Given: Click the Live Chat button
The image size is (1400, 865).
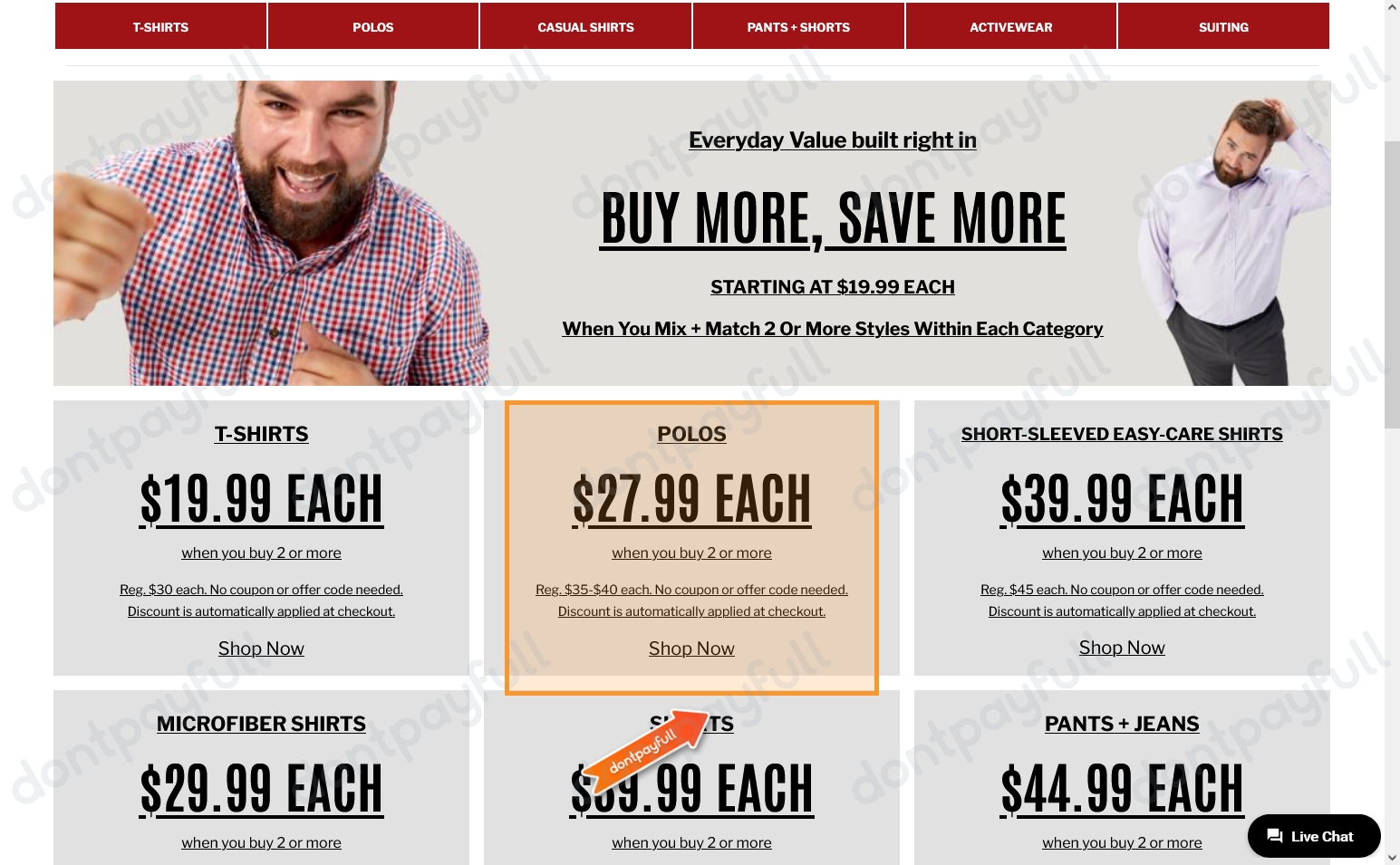Looking at the screenshot, I should coord(1314,836).
